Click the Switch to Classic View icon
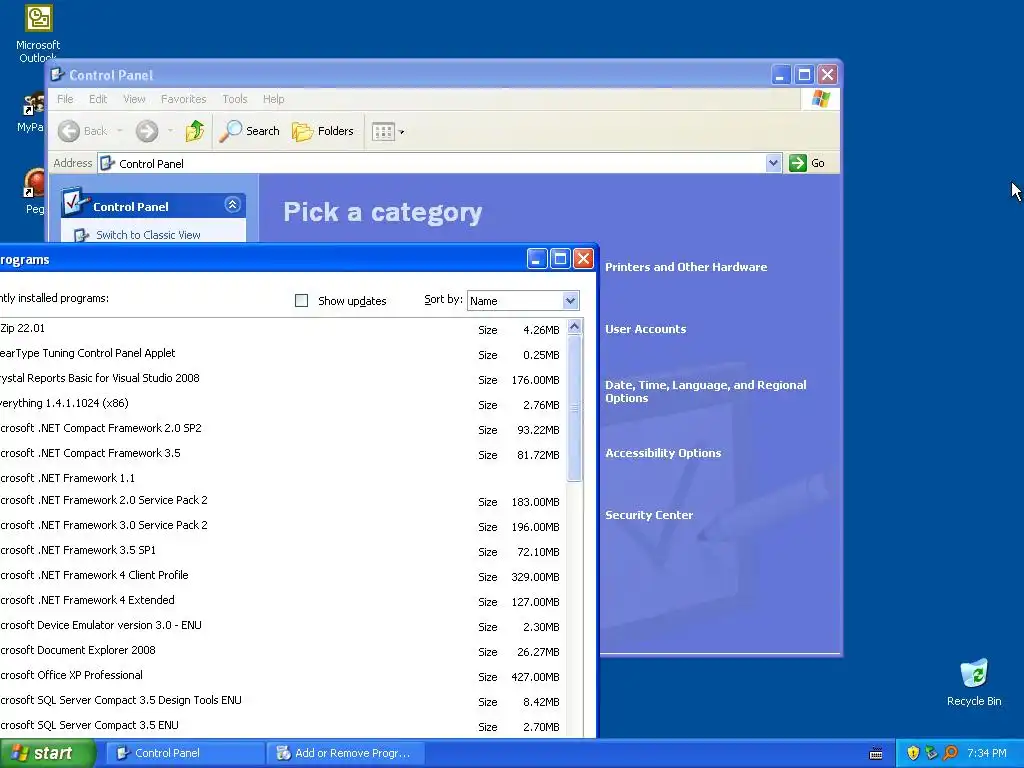Screen dimensions: 1024x768 tap(80, 235)
